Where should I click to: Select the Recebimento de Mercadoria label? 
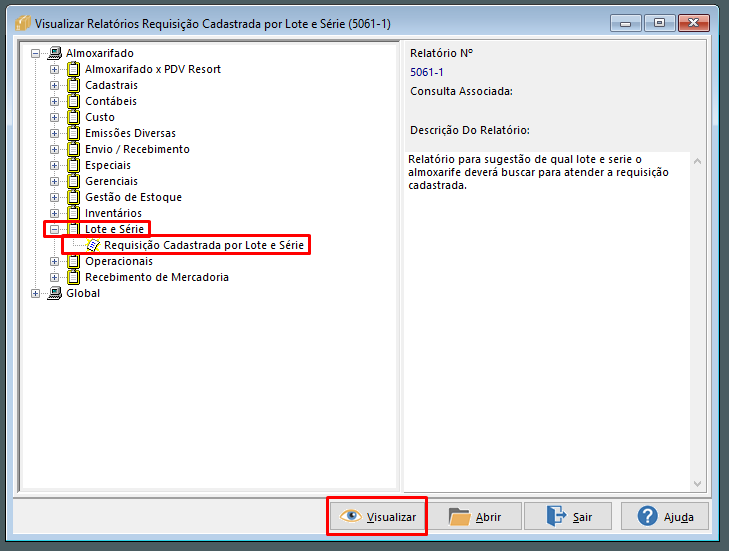point(157,277)
